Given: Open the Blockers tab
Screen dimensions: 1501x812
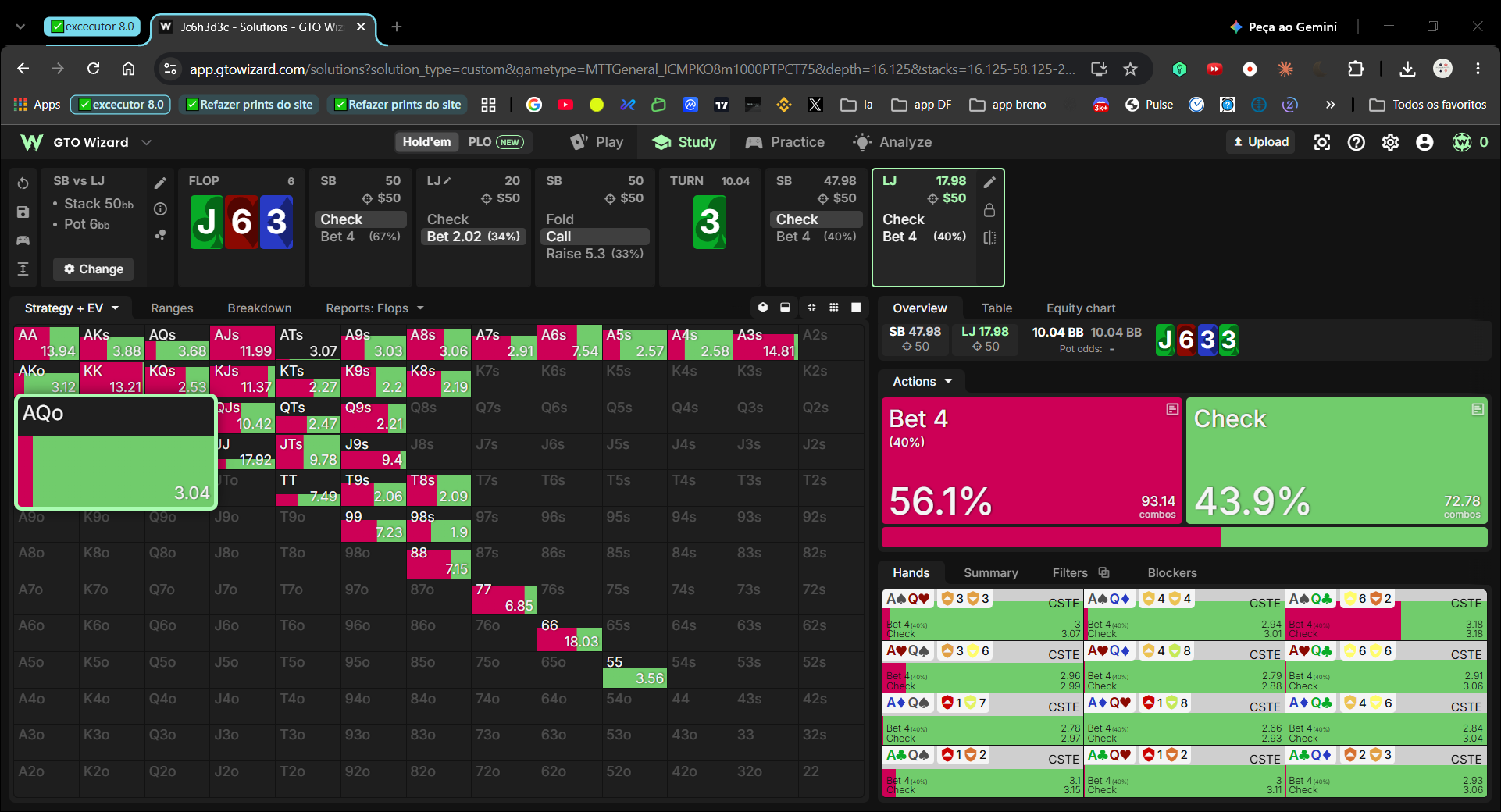Looking at the screenshot, I should point(1172,573).
